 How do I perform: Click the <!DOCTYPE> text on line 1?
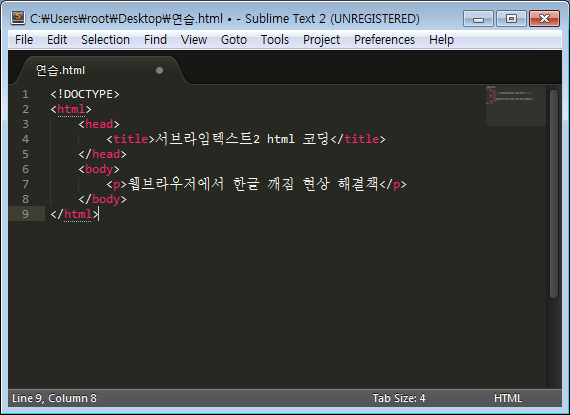click(85, 94)
